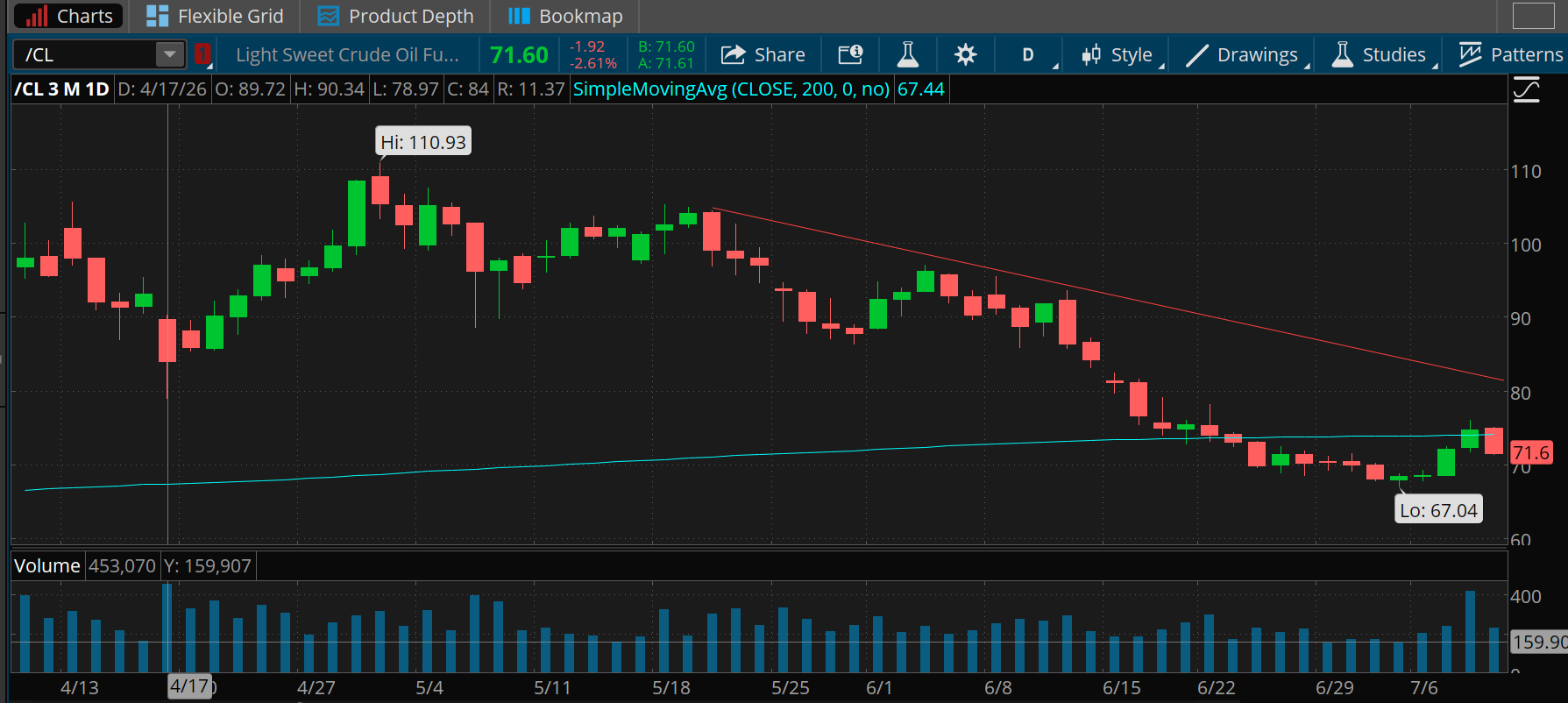Image resolution: width=1568 pixels, height=703 pixels.
Task: Click the Light Sweet Crude Oil Fu... description
Action: (347, 54)
